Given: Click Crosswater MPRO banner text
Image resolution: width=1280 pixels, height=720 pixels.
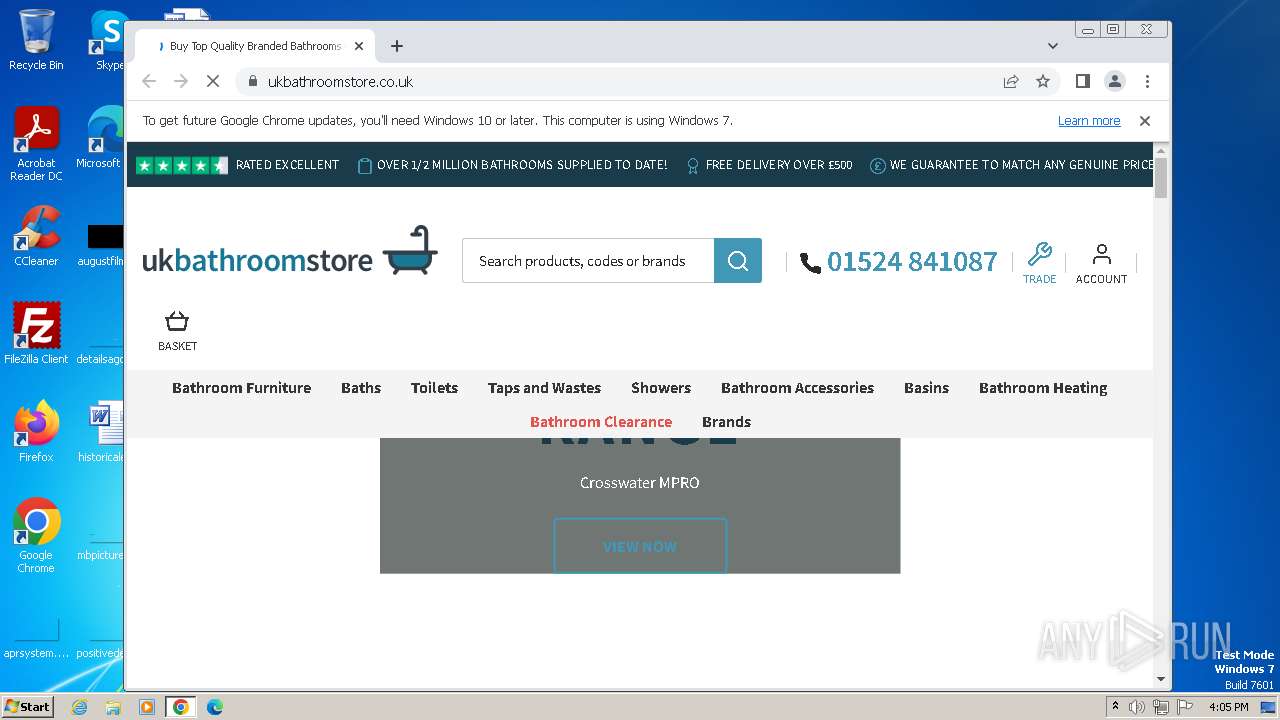Looking at the screenshot, I should pos(640,483).
